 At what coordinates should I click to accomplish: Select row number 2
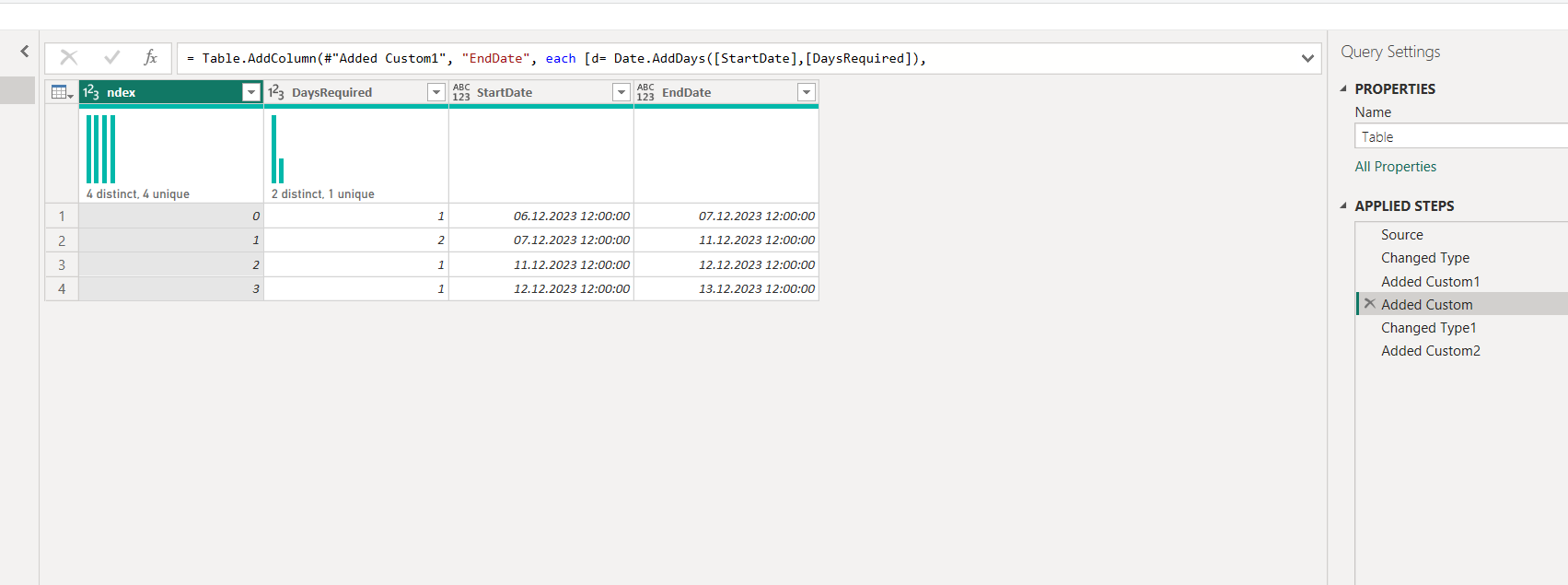click(x=62, y=240)
